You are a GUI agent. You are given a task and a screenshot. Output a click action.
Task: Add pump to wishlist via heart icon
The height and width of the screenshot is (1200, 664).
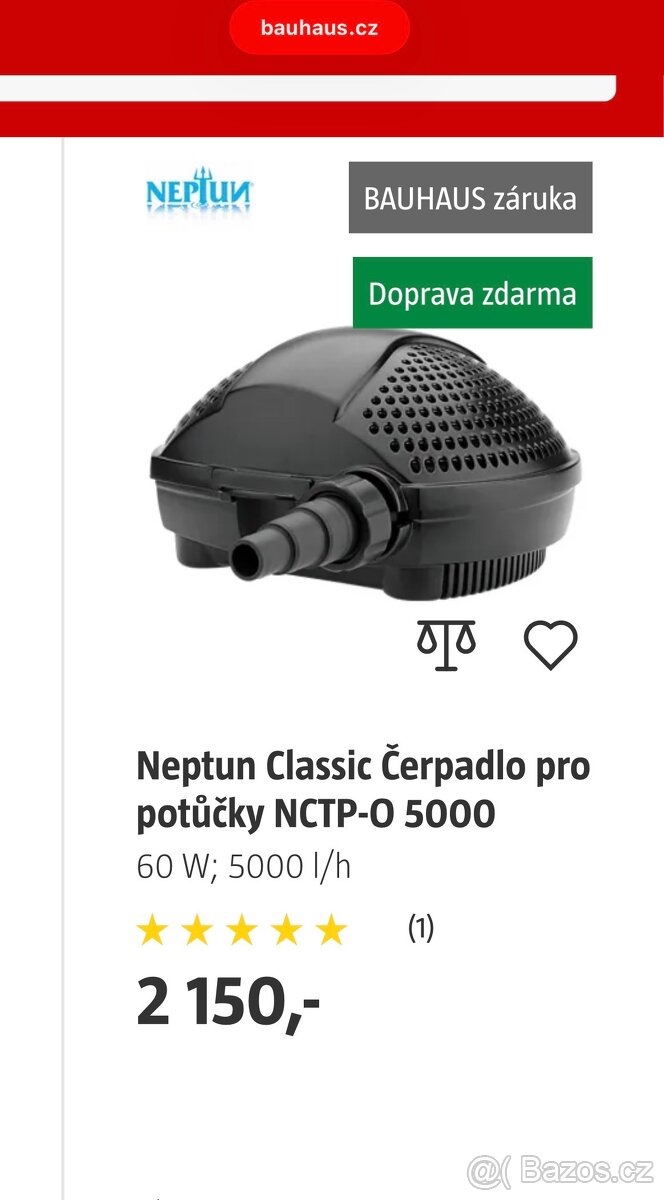[x=551, y=645]
